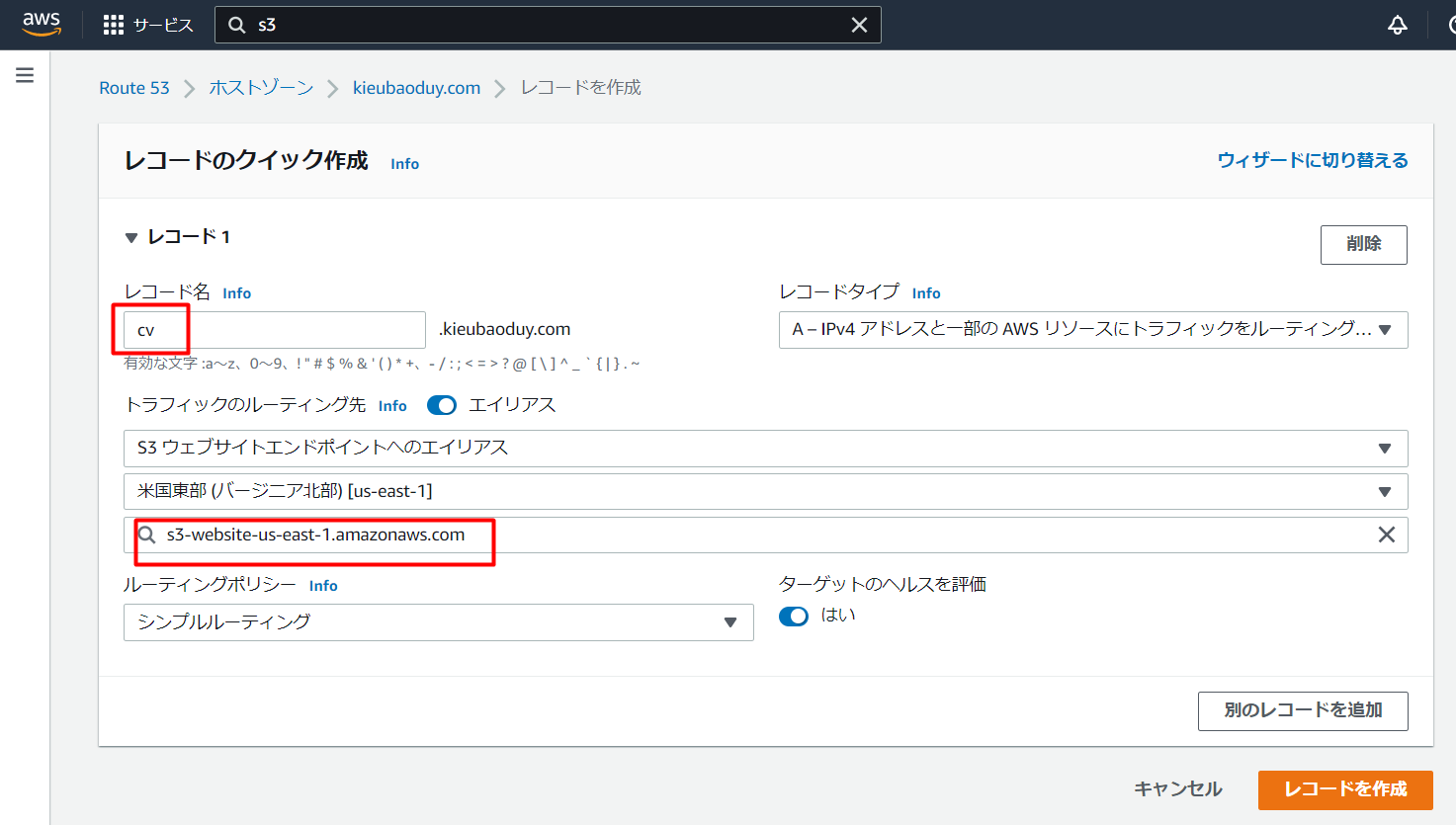Toggle the left sidebar hamburger menu
Image resolution: width=1456 pixels, height=825 pixels.
[25, 74]
